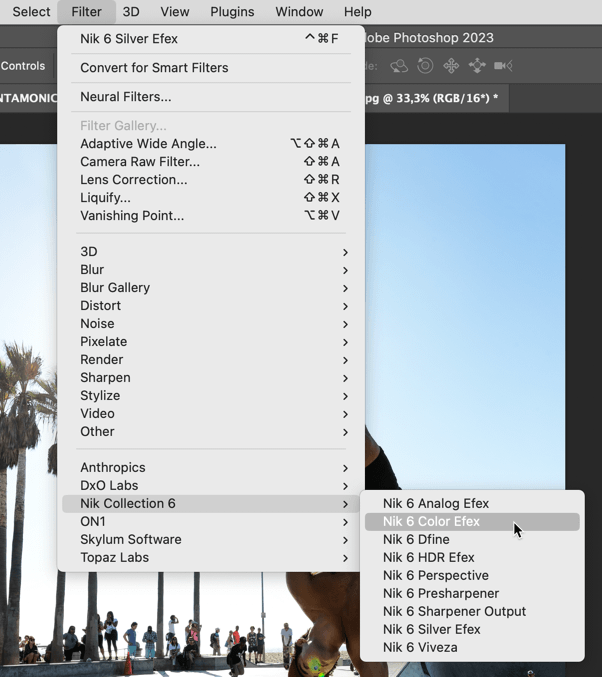Expand the Noise submenu

[211, 324]
